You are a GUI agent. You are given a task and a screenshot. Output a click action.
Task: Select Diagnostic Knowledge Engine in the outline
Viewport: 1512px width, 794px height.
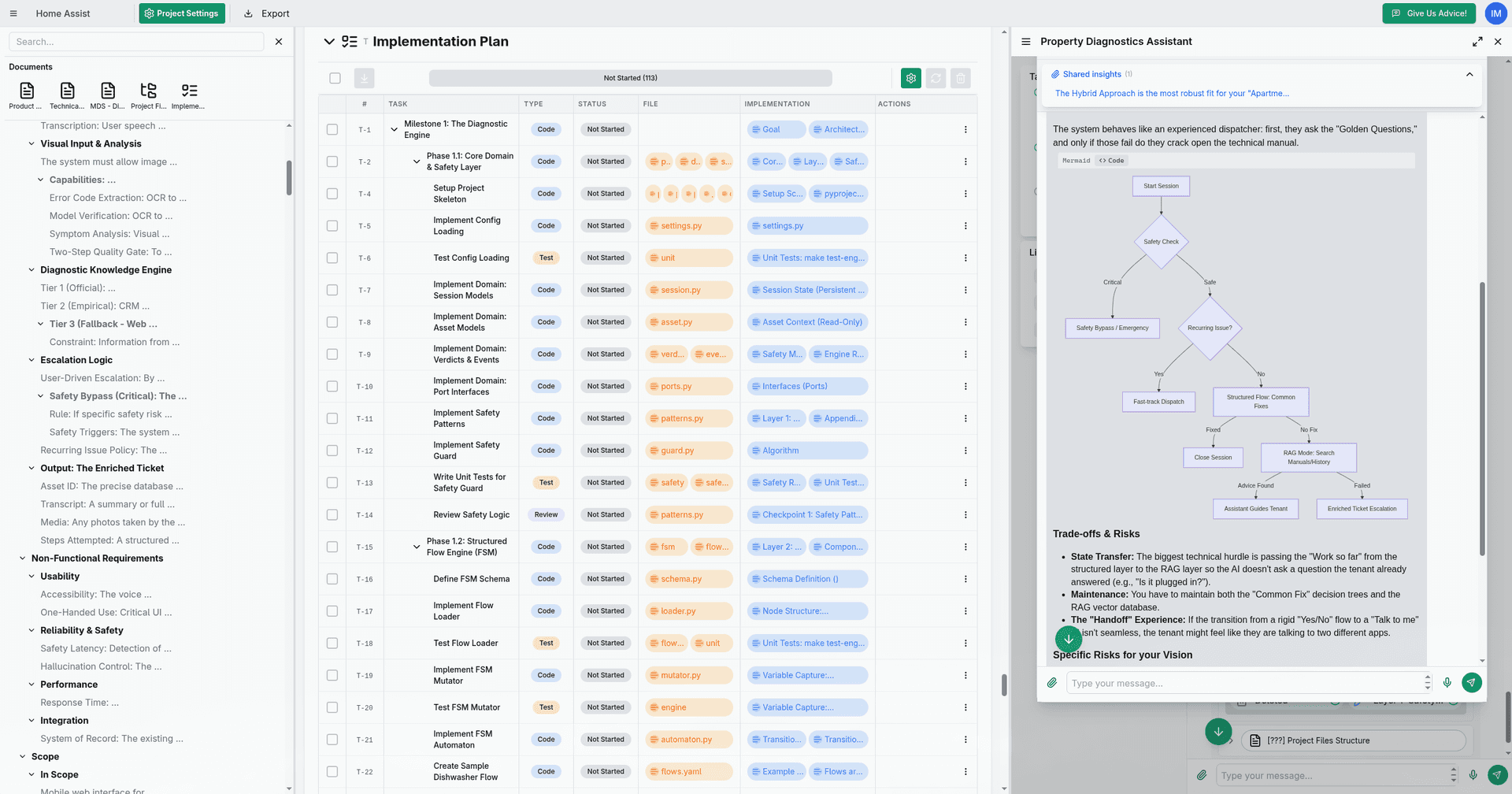(x=106, y=270)
